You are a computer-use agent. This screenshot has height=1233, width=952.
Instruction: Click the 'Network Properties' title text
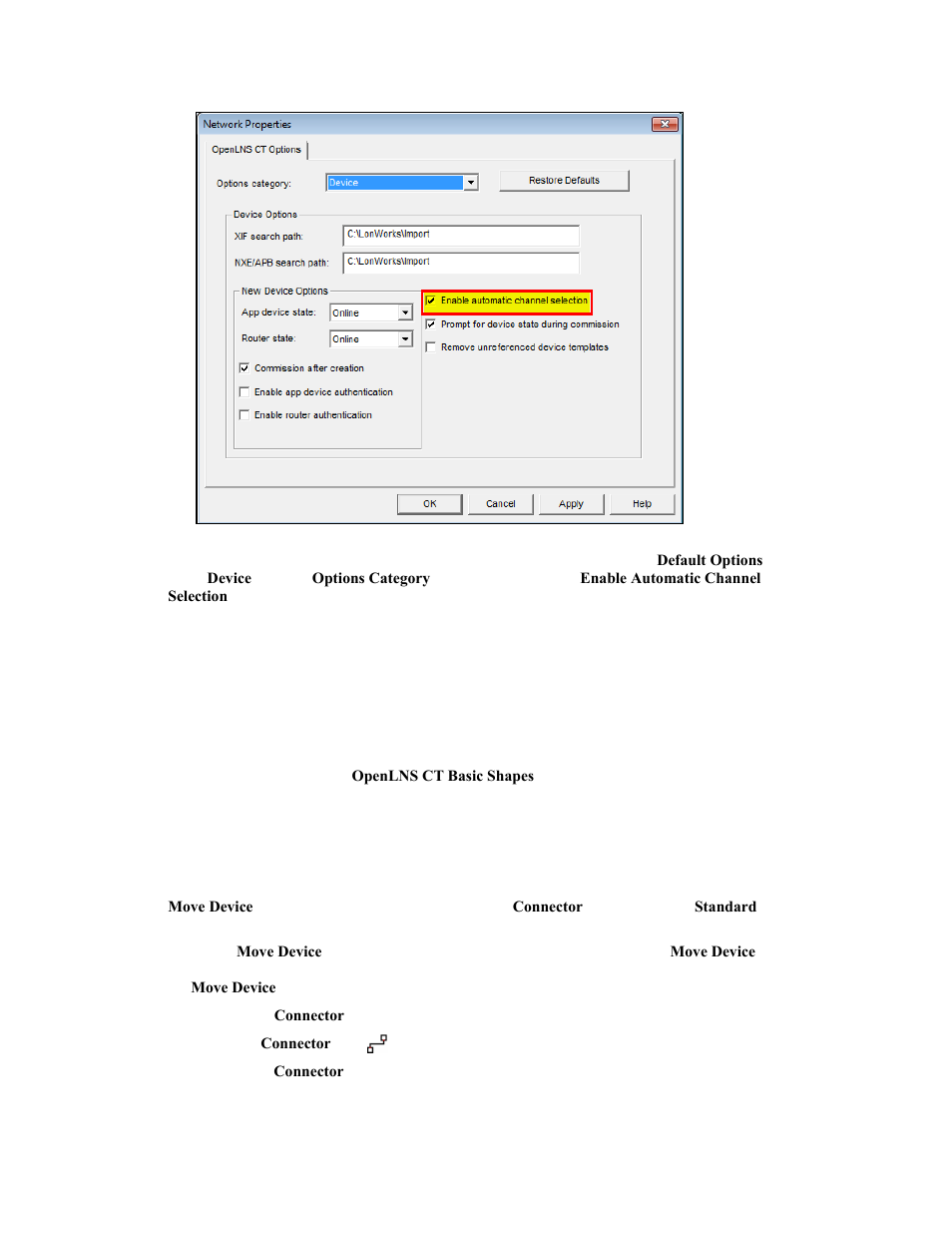click(247, 125)
